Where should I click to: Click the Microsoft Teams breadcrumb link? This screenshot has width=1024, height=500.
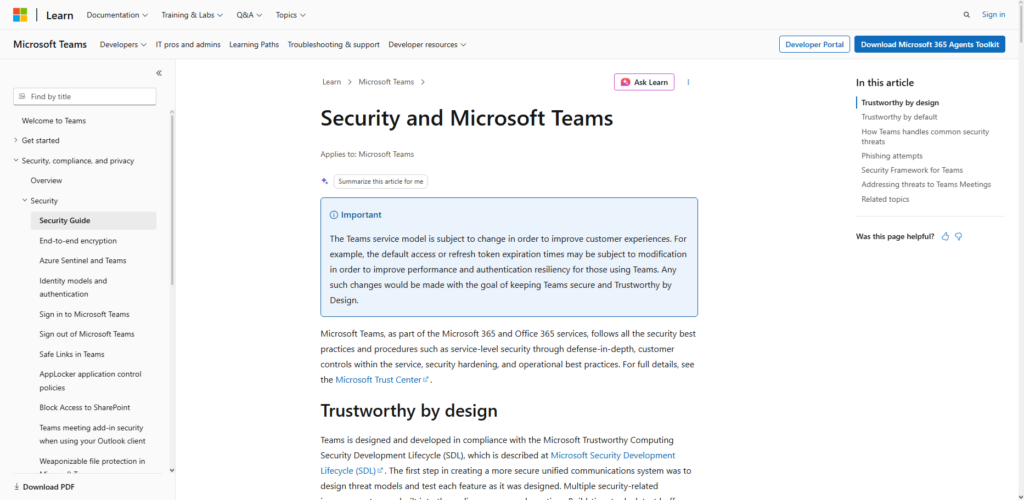[386, 82]
